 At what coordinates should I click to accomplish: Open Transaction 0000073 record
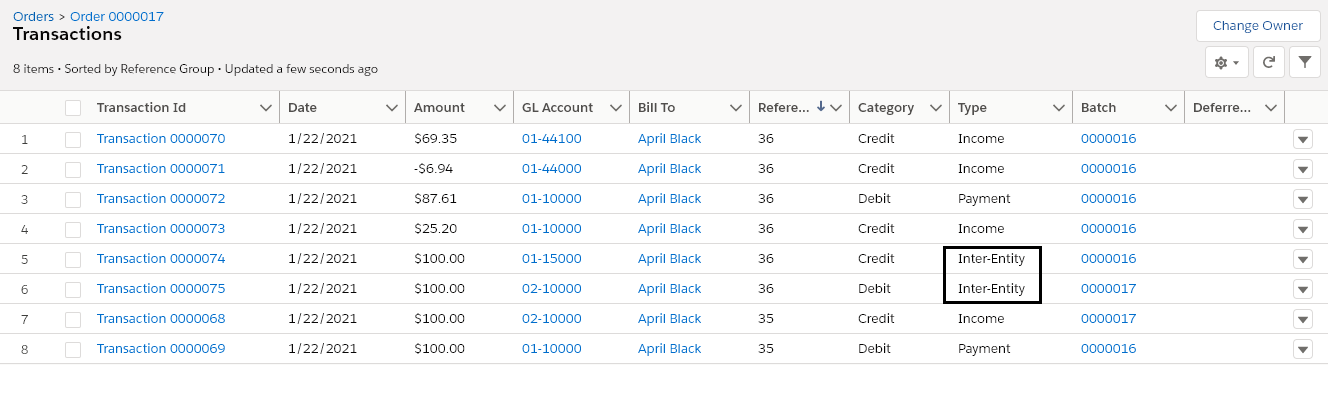click(160, 229)
